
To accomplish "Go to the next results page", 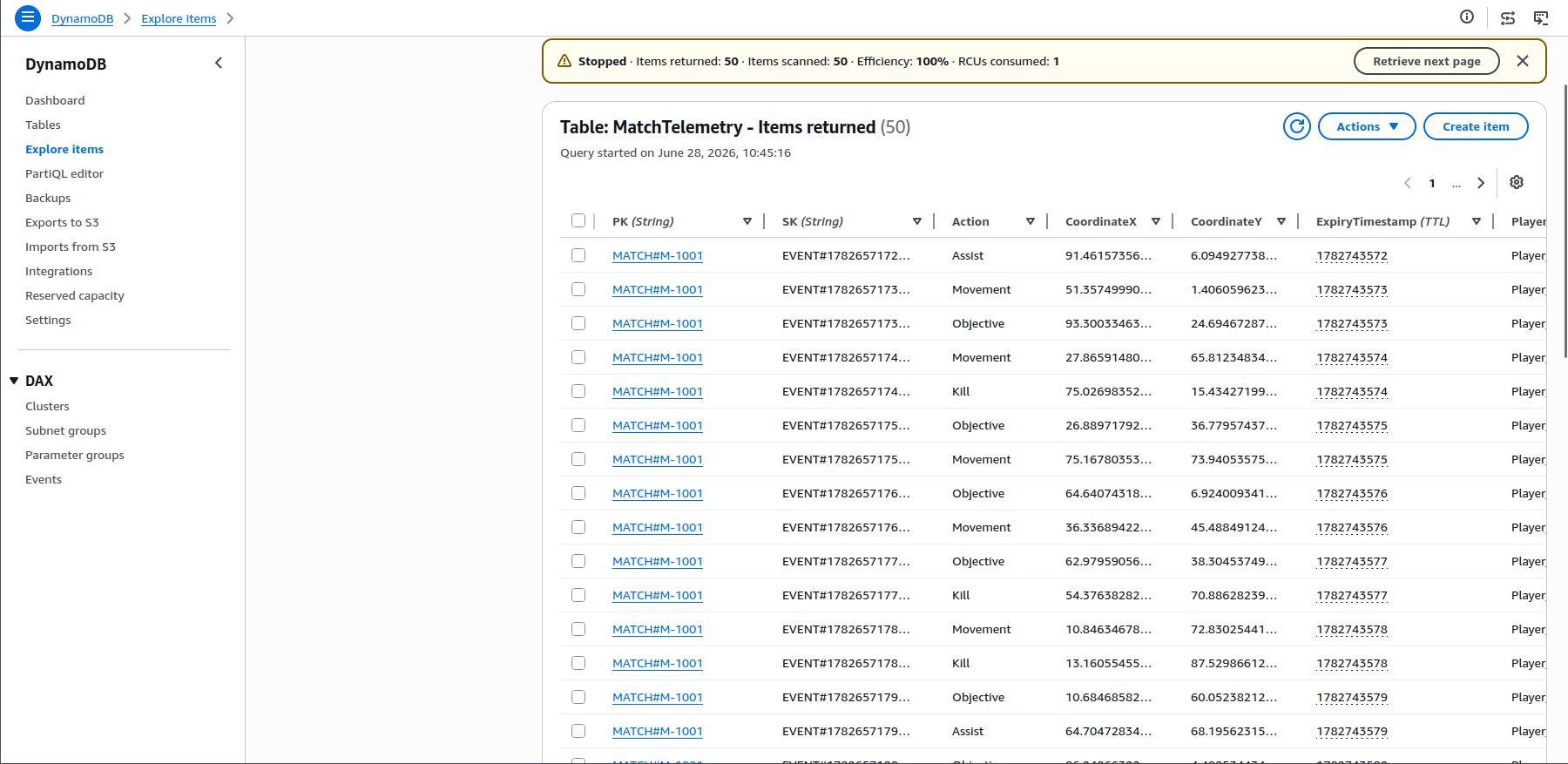I will click(1481, 183).
